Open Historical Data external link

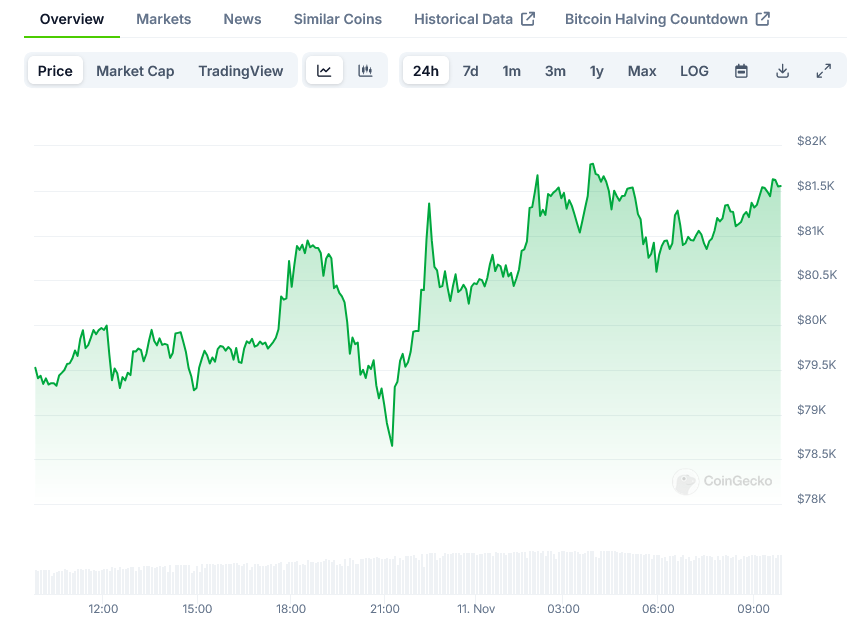[474, 19]
